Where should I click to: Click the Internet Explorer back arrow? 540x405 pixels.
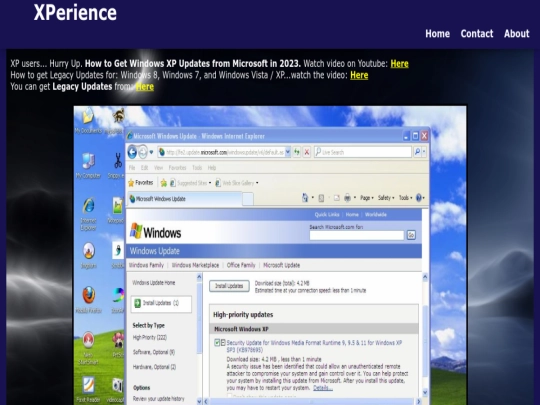[x=132, y=152]
